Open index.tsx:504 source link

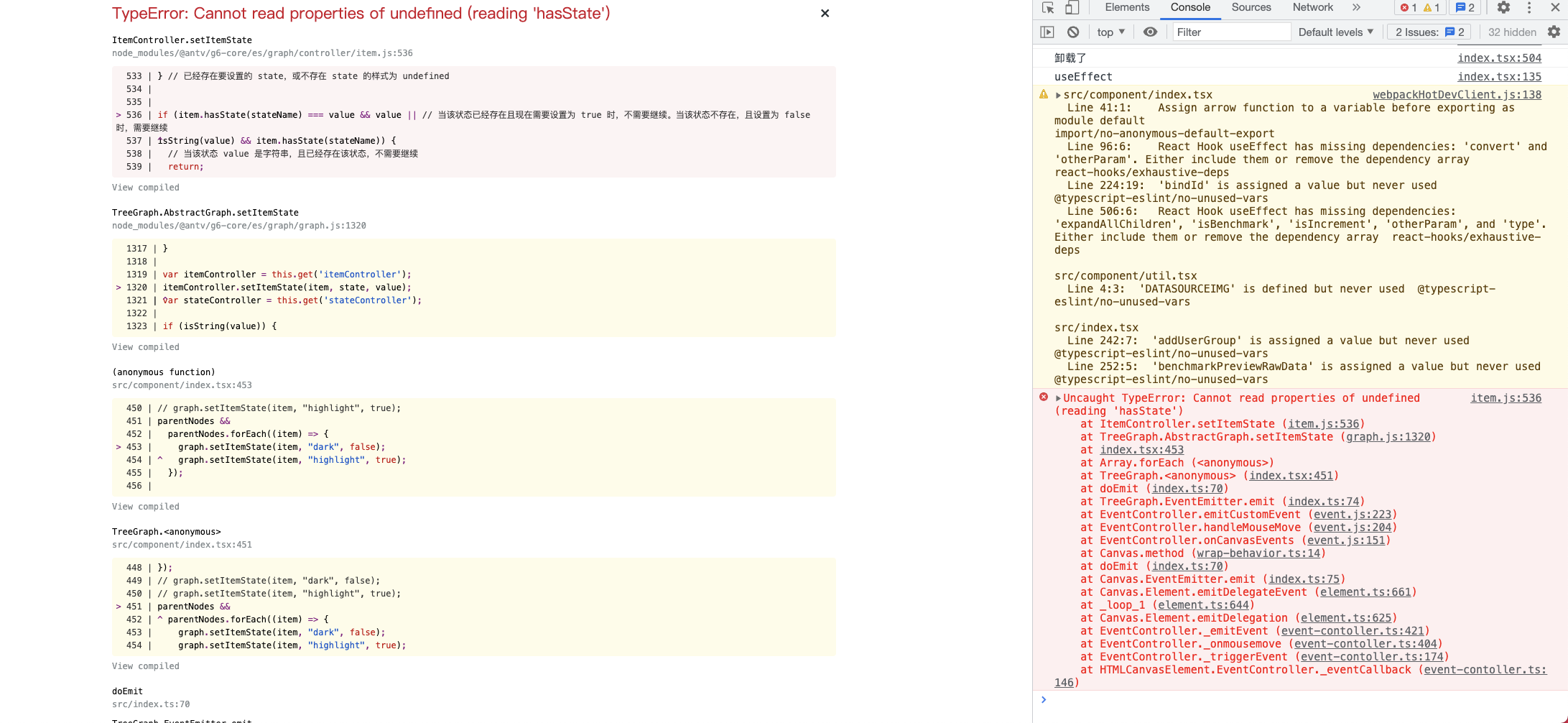[1500, 57]
